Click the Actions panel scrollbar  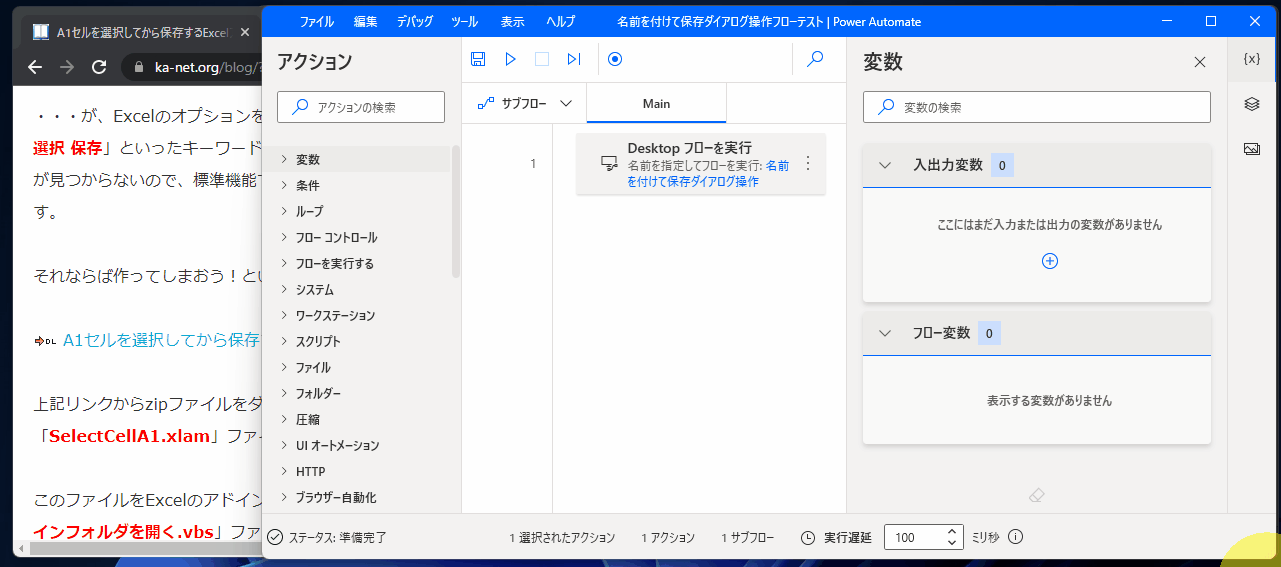456,211
